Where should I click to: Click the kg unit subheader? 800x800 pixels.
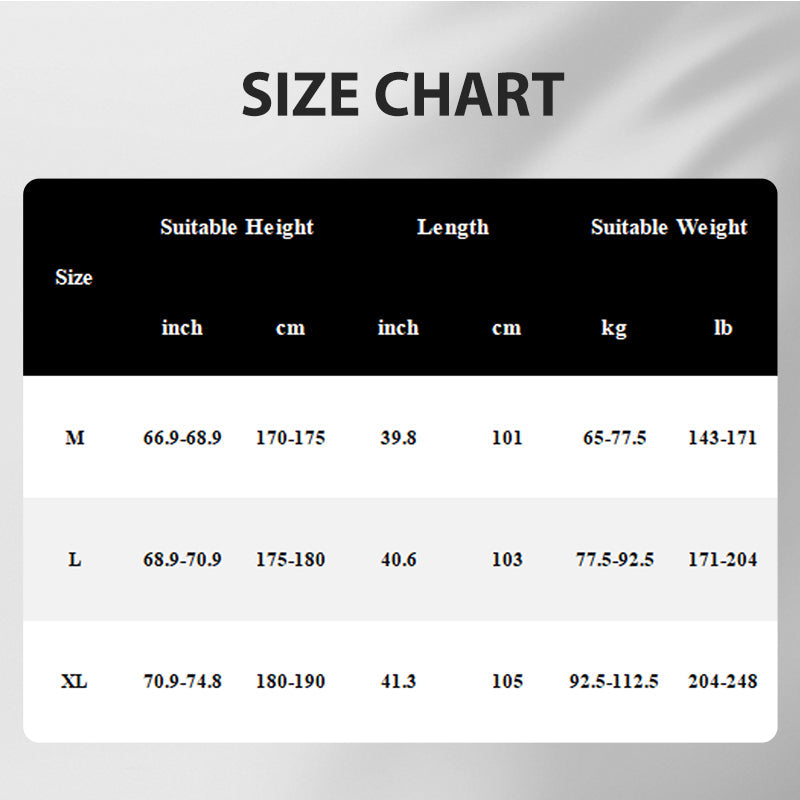[614, 328]
